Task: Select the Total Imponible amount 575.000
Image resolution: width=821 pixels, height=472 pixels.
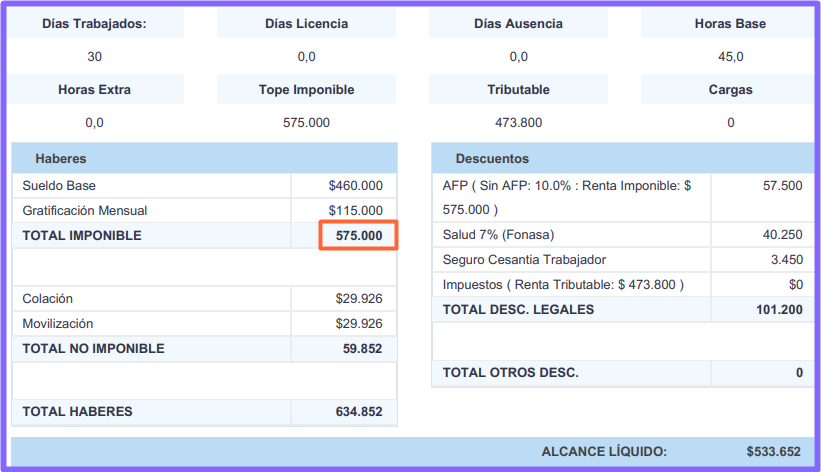Action: tap(359, 236)
